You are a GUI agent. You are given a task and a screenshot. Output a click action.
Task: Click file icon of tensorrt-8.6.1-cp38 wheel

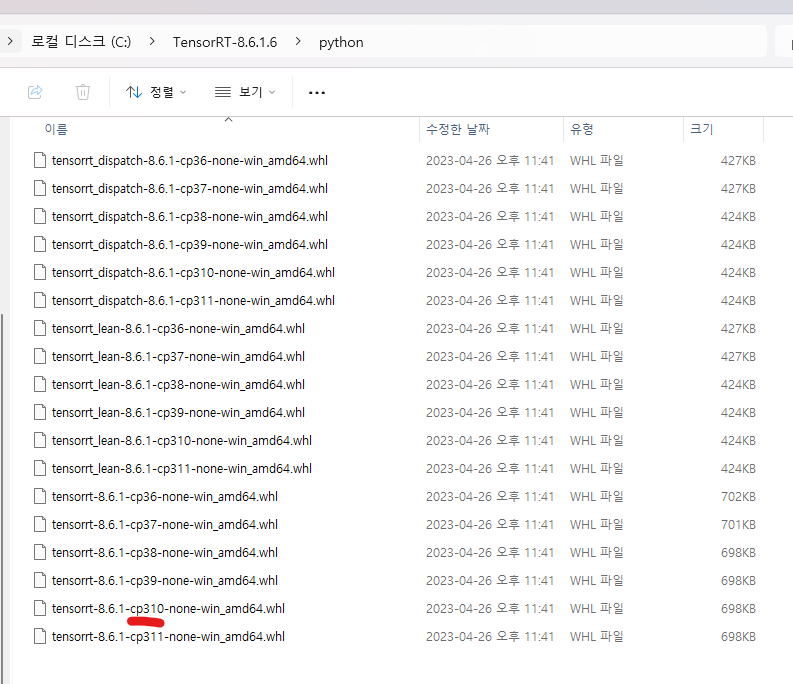tap(40, 552)
